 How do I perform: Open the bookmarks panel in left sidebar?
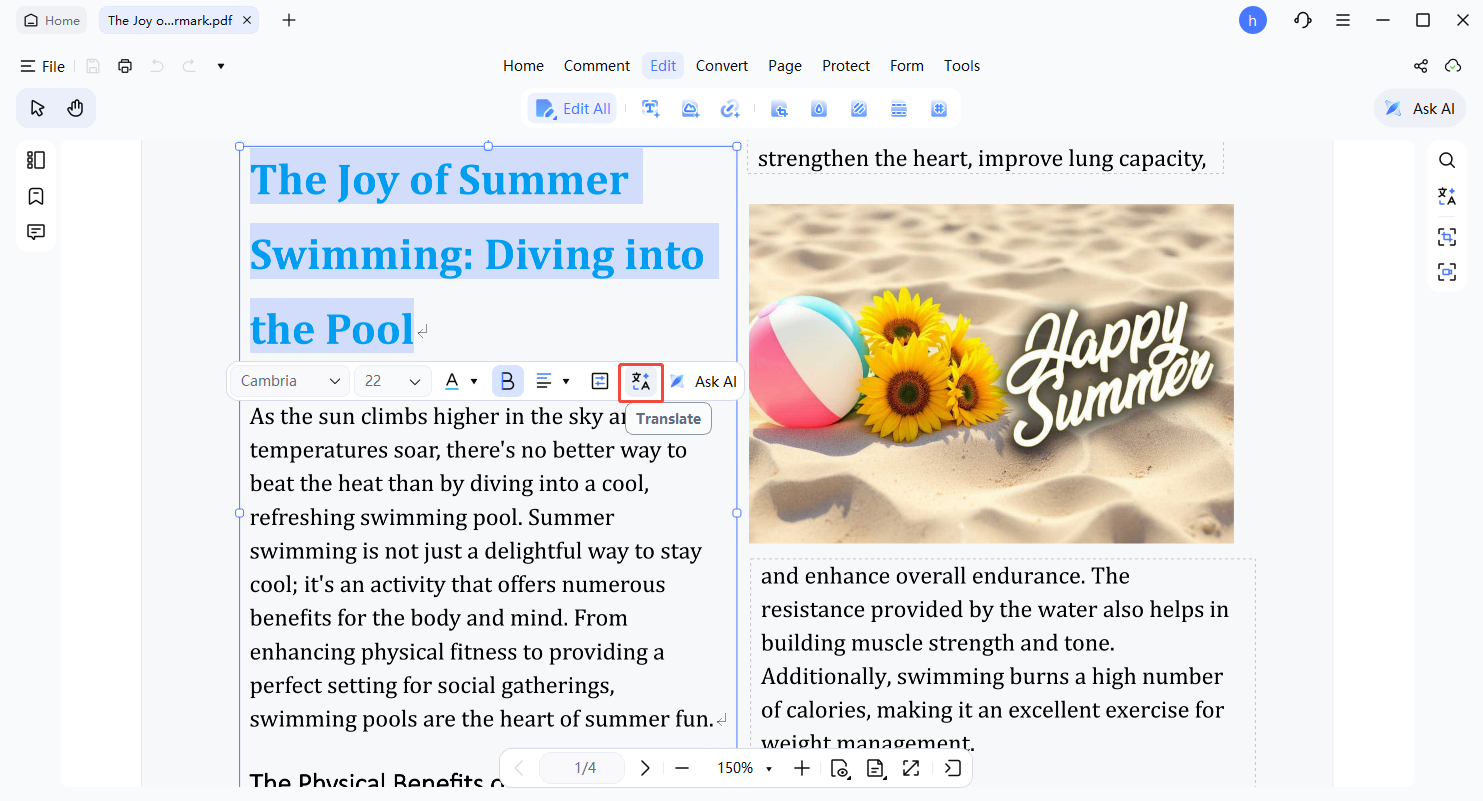[36, 196]
